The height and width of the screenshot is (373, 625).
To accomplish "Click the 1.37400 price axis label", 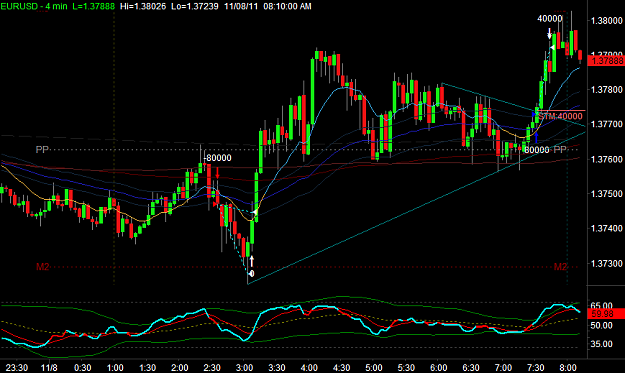I will point(607,228).
